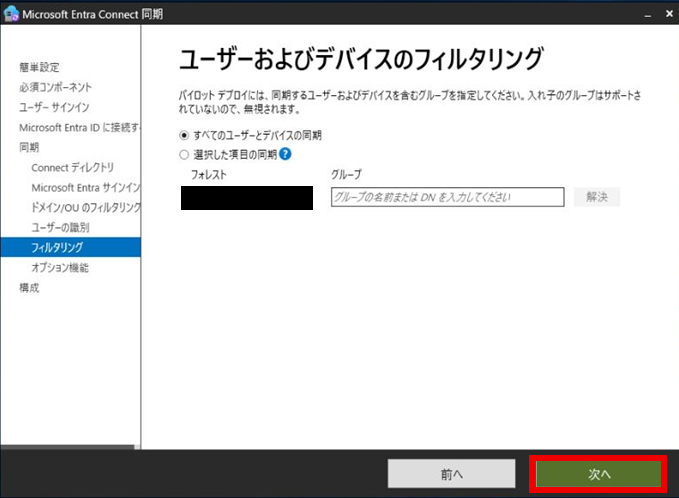Select ユーザー サインイン in sidebar
679x498 pixels.
click(54, 107)
